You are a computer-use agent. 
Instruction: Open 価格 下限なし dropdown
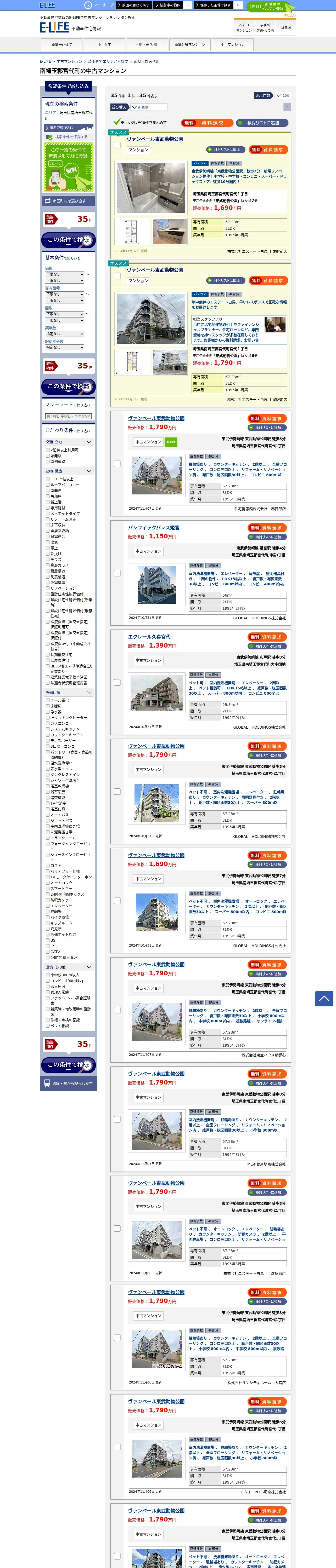click(64, 274)
